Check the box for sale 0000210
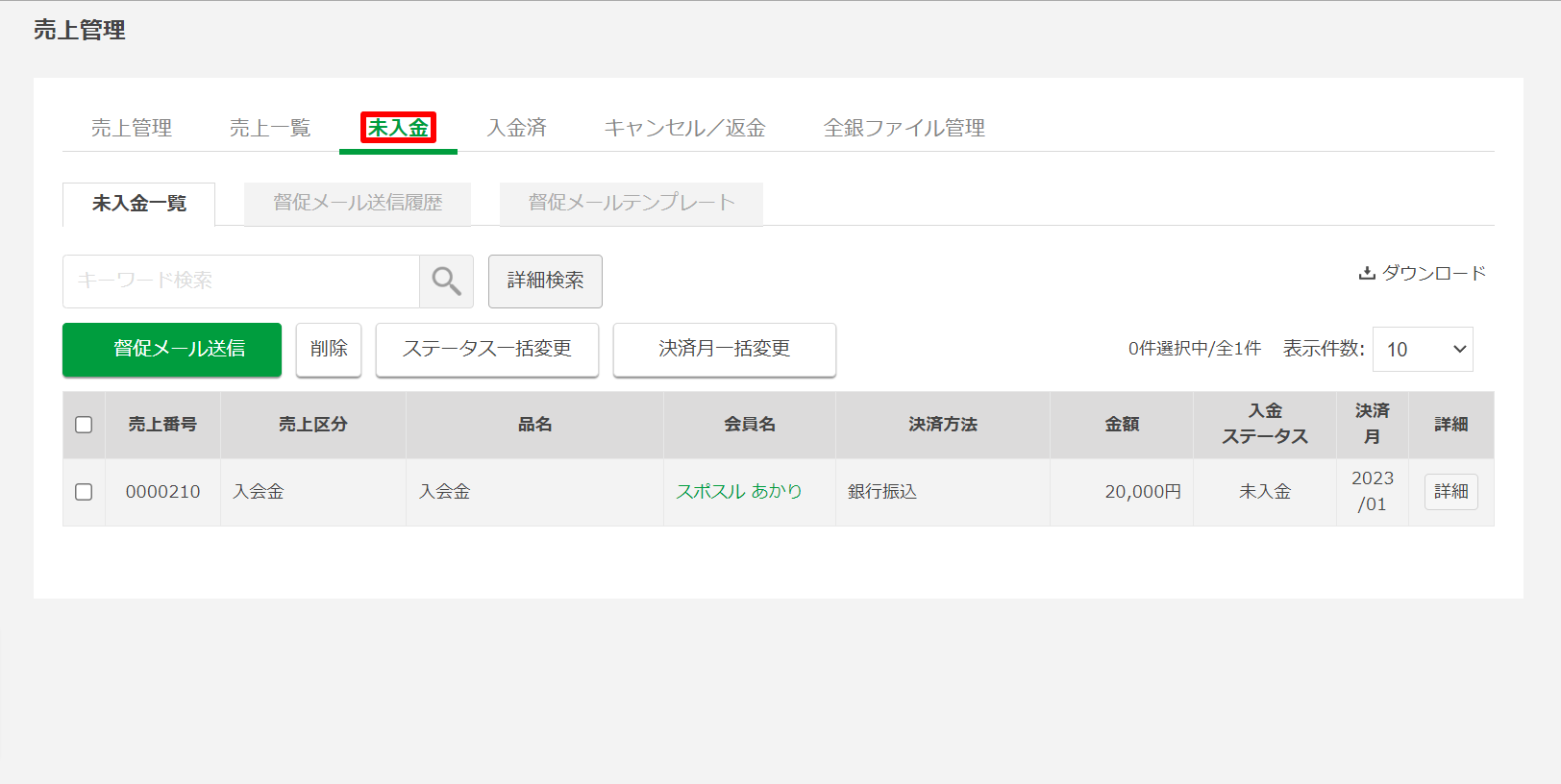Image resolution: width=1561 pixels, height=784 pixels. click(x=84, y=492)
